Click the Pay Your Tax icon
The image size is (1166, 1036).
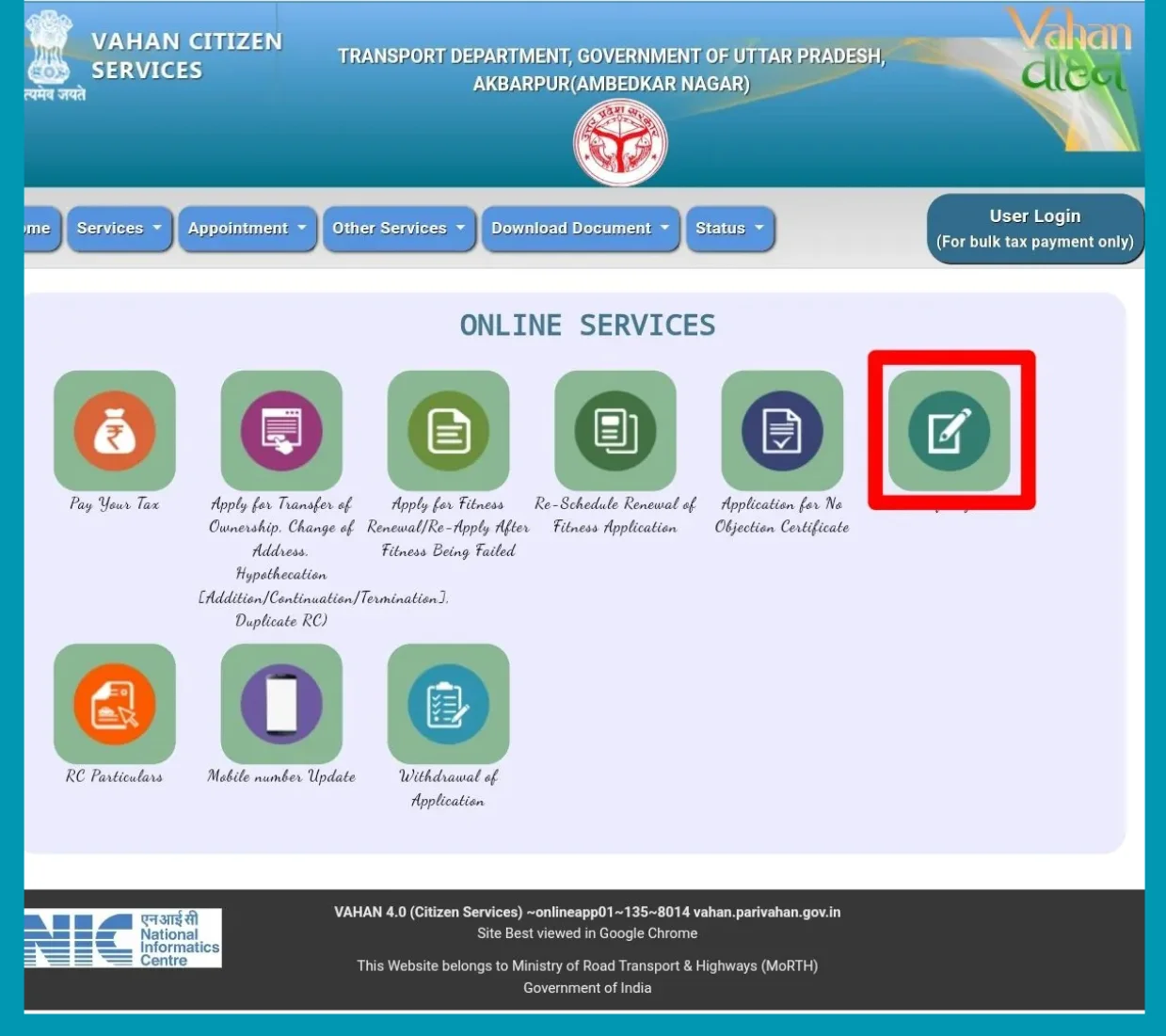pyautogui.click(x=115, y=431)
